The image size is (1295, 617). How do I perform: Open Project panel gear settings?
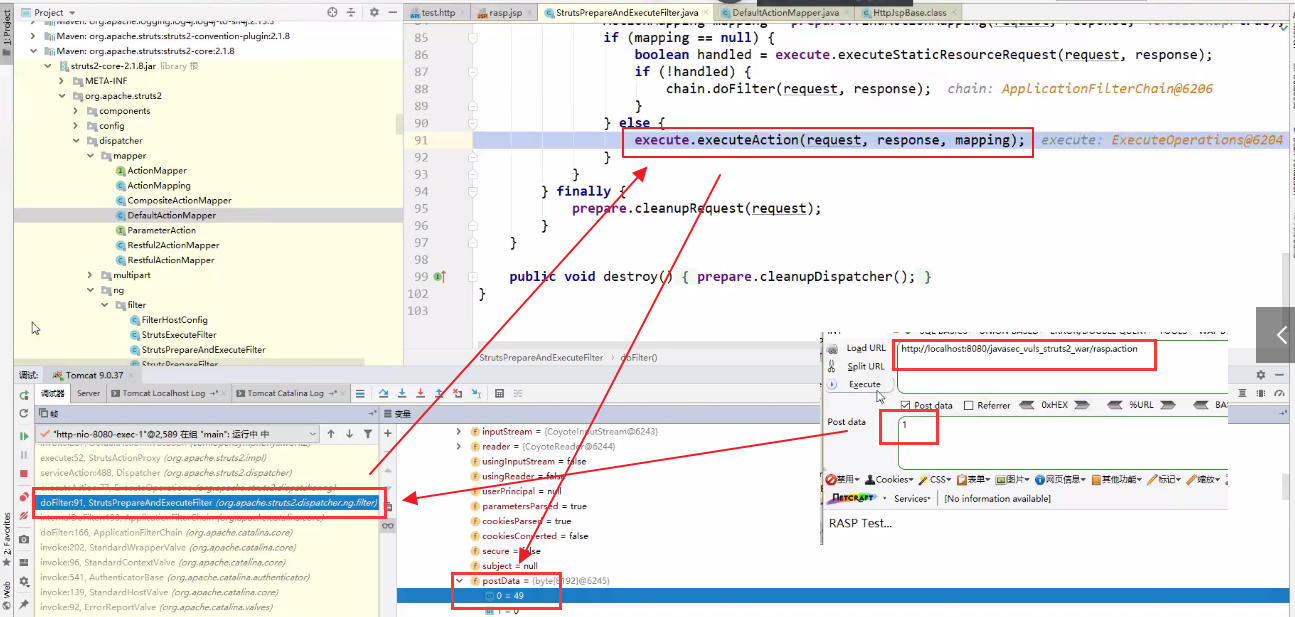point(374,12)
